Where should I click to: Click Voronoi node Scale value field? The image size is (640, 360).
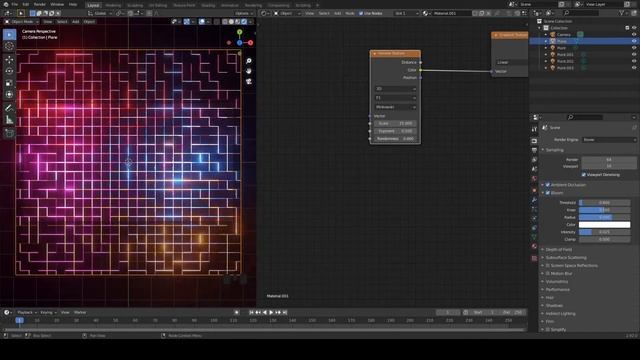point(395,123)
